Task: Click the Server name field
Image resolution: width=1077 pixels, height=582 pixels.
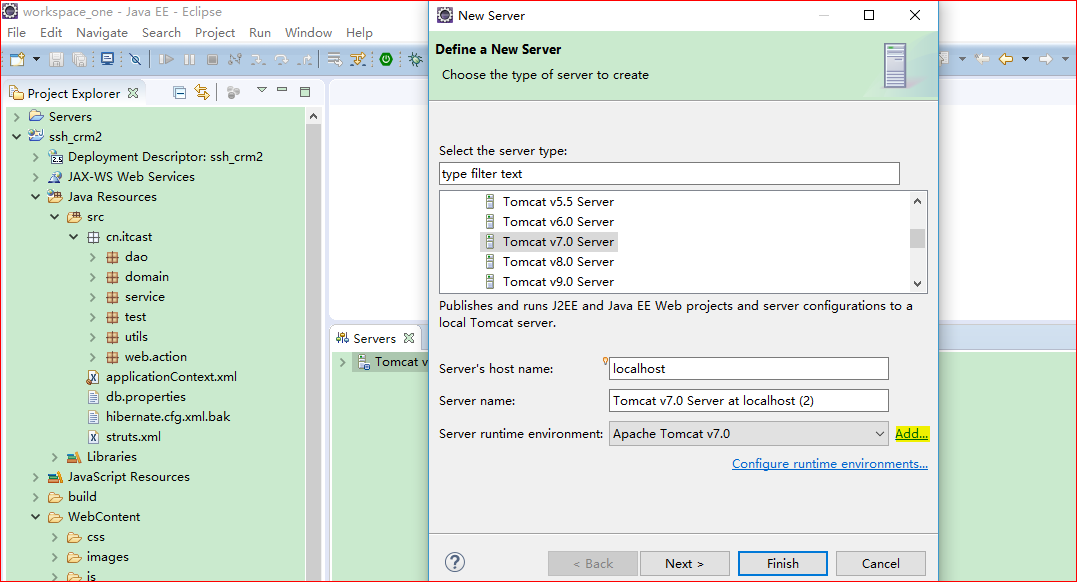Action: [x=749, y=401]
